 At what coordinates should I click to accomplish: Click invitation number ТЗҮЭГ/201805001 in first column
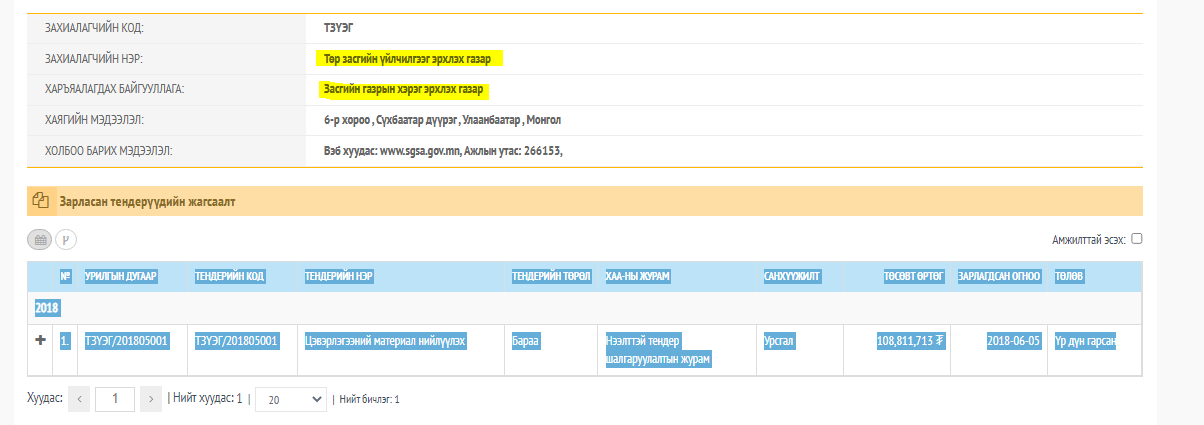point(127,341)
